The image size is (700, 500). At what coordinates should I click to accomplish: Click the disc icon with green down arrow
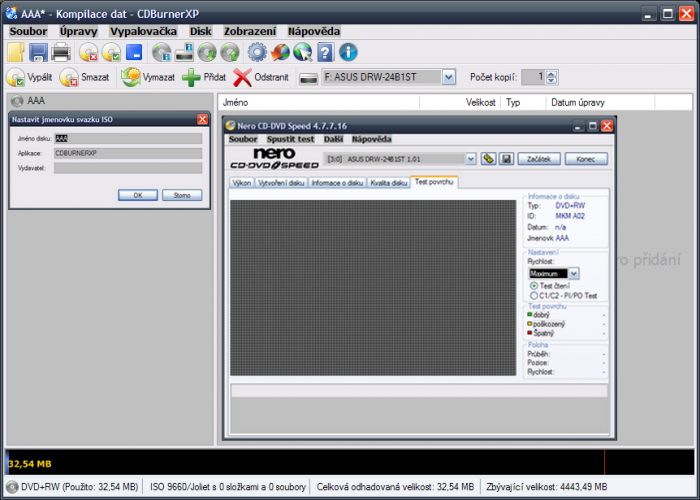[207, 52]
